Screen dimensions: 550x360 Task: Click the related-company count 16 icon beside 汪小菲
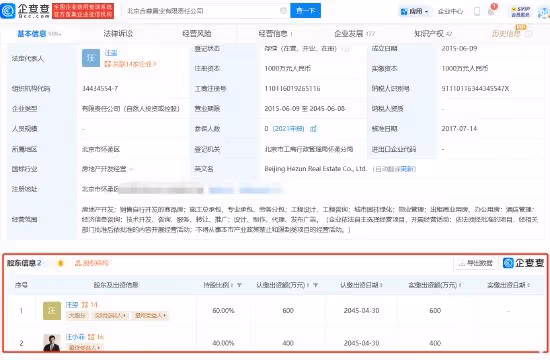click(x=96, y=337)
